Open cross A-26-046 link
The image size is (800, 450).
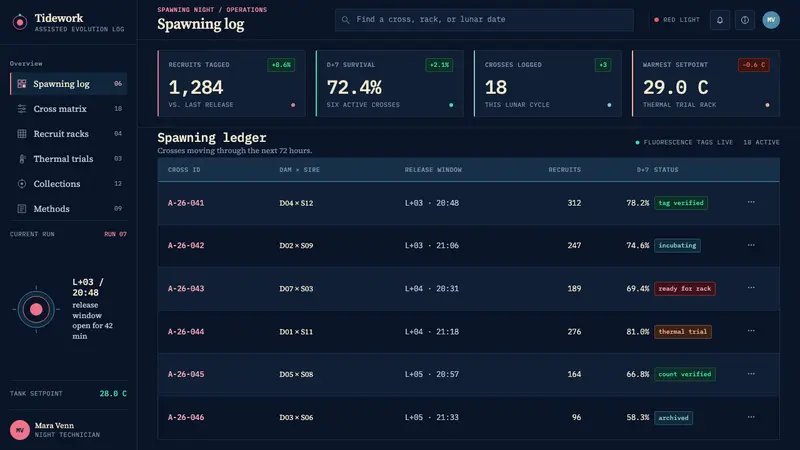tap(186, 417)
